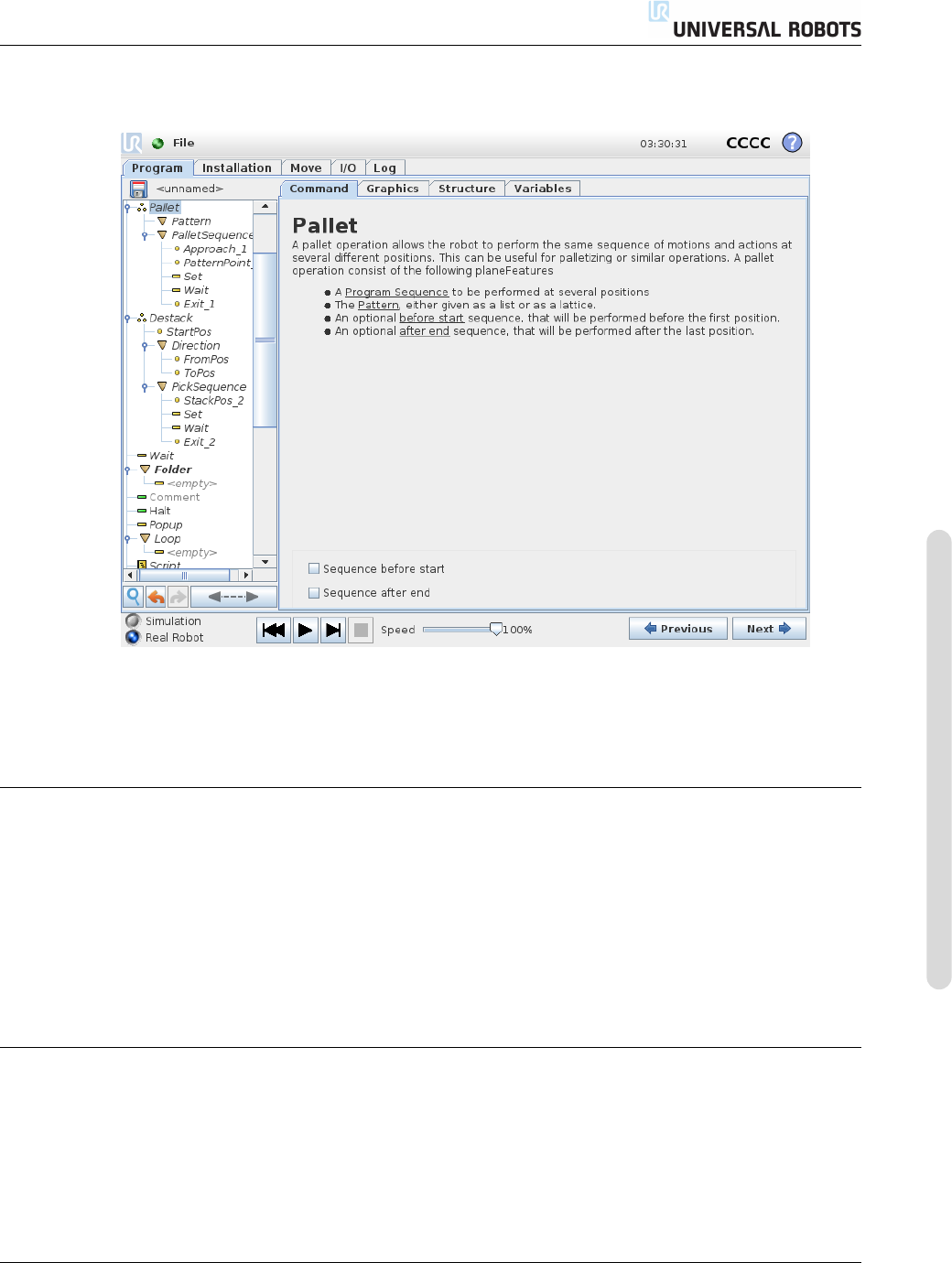Click the tree scroll left arrow
This screenshot has width=952, height=1263.
[x=130, y=576]
